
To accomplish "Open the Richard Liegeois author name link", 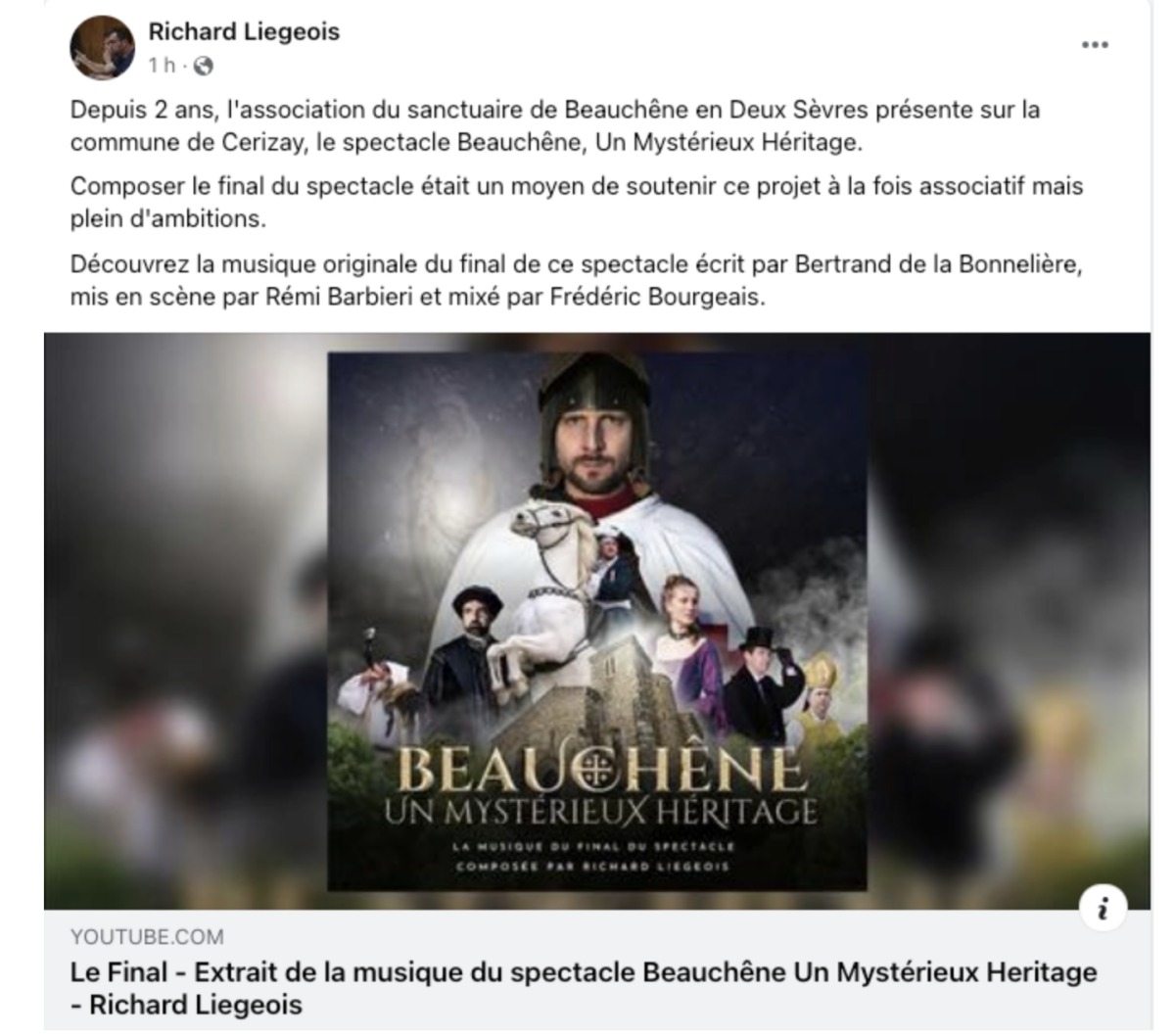I will coord(244,31).
